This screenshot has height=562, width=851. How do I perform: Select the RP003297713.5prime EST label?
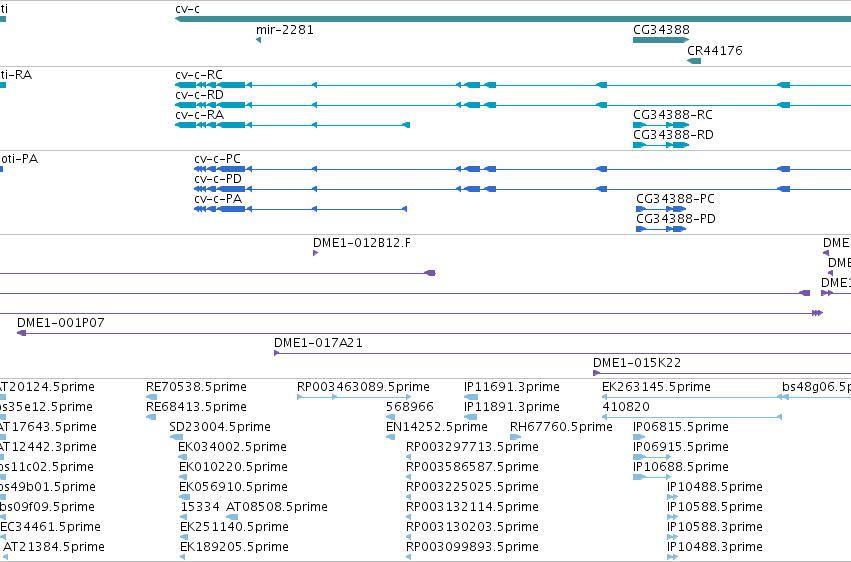tap(472, 447)
